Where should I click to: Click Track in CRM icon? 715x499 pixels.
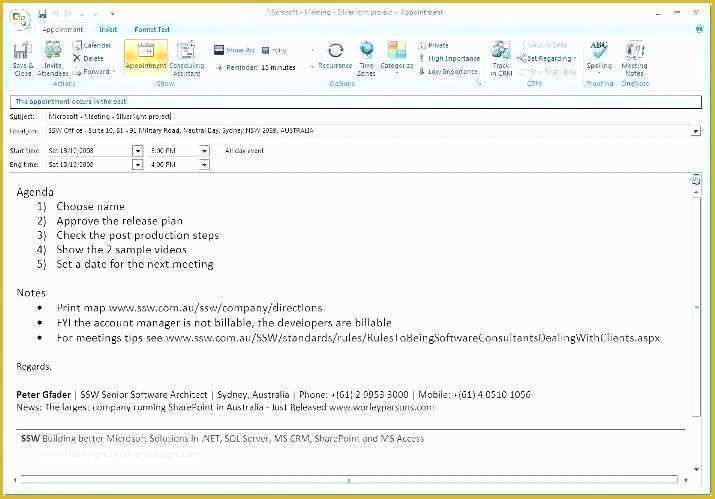tap(501, 58)
